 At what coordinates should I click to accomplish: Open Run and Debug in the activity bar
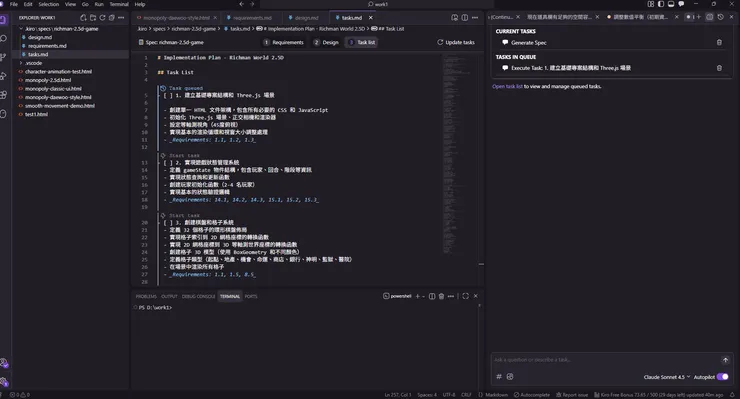[3, 76]
